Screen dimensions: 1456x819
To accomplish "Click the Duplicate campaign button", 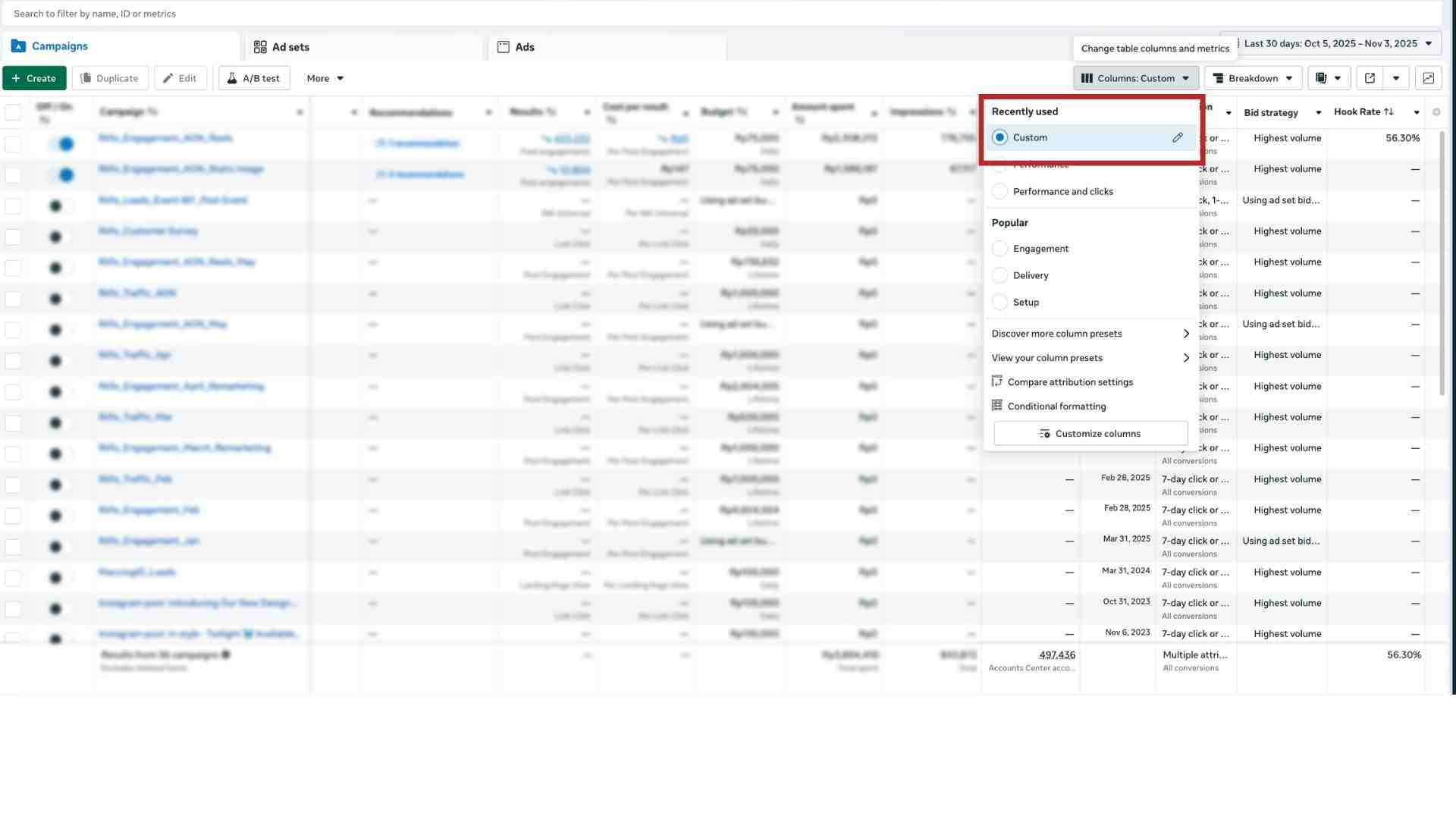I will click(x=110, y=78).
